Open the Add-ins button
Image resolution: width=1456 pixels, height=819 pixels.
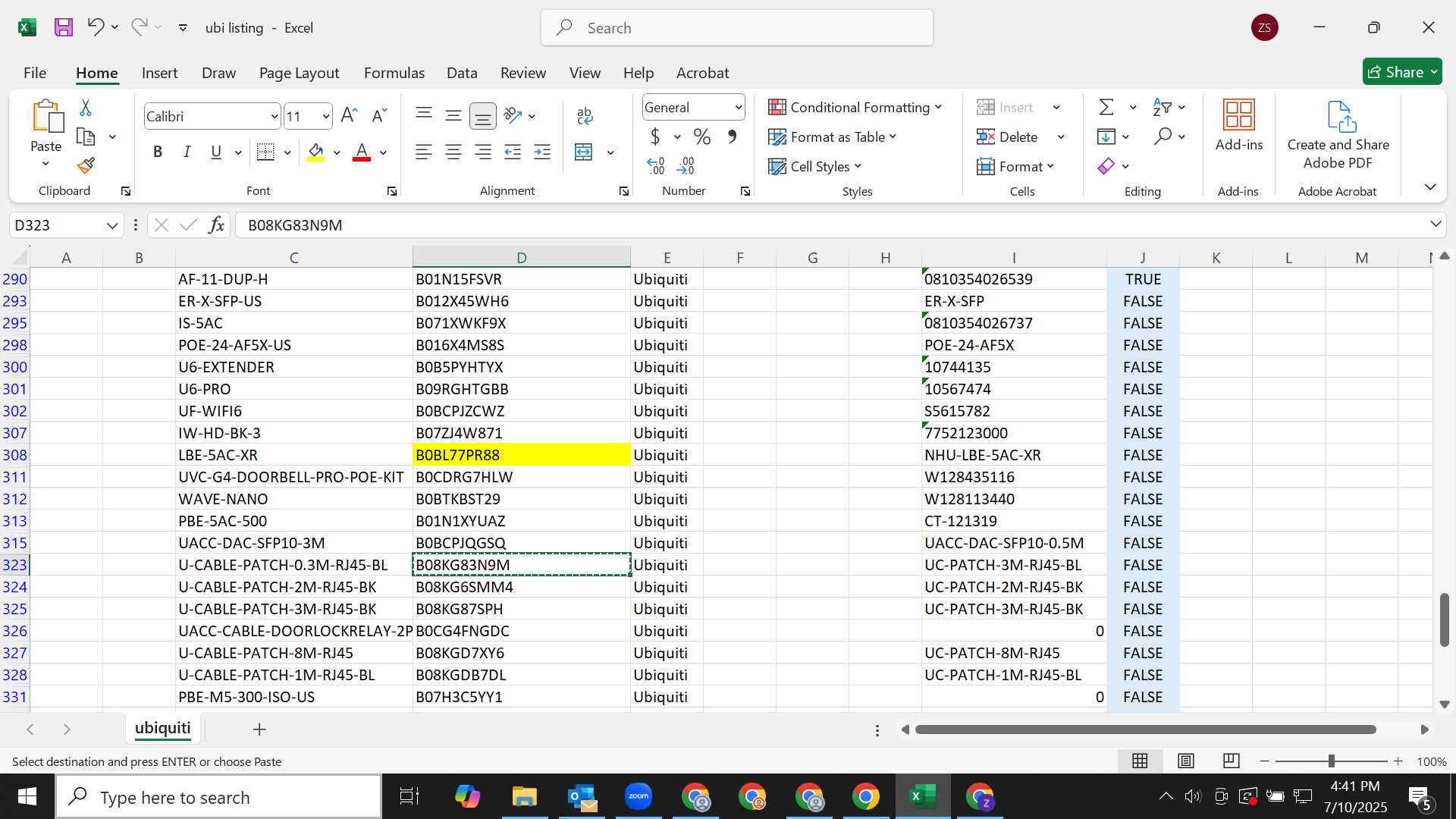[1239, 126]
